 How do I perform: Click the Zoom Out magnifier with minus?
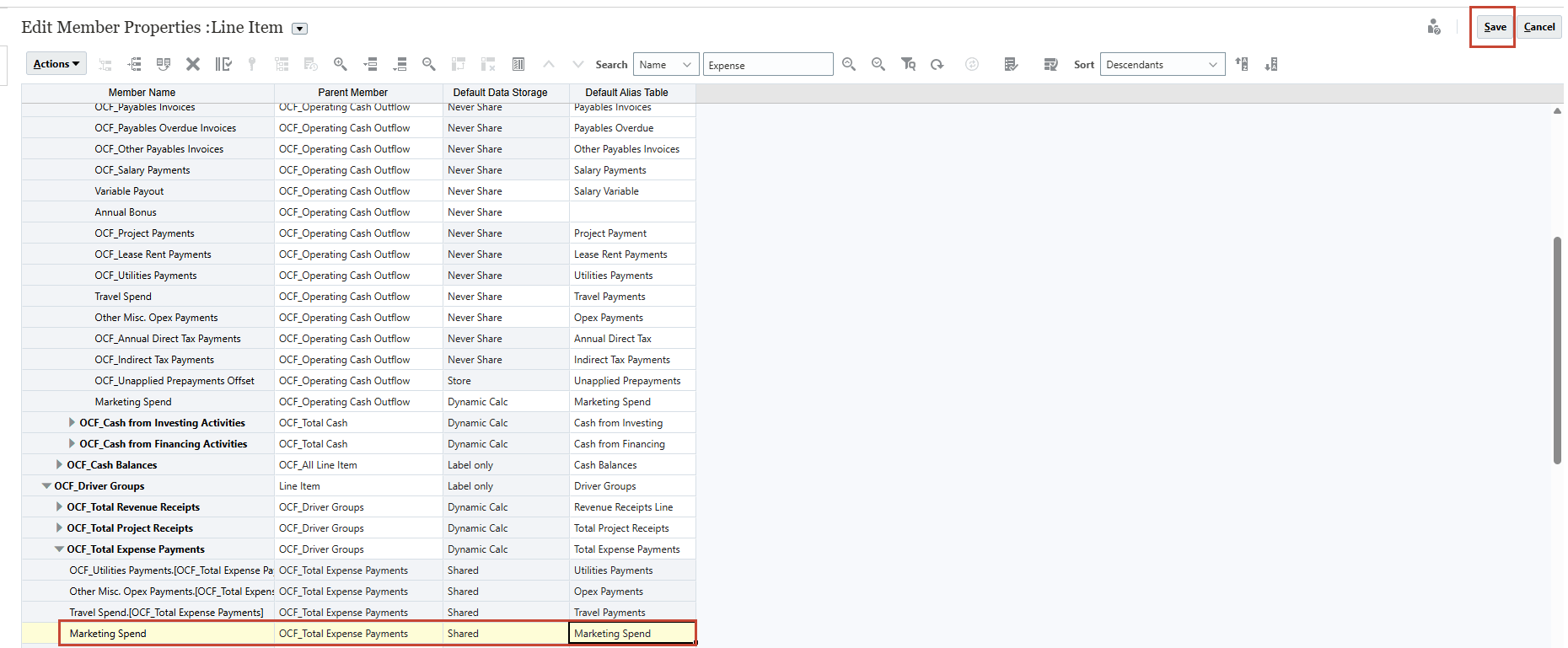point(429,64)
